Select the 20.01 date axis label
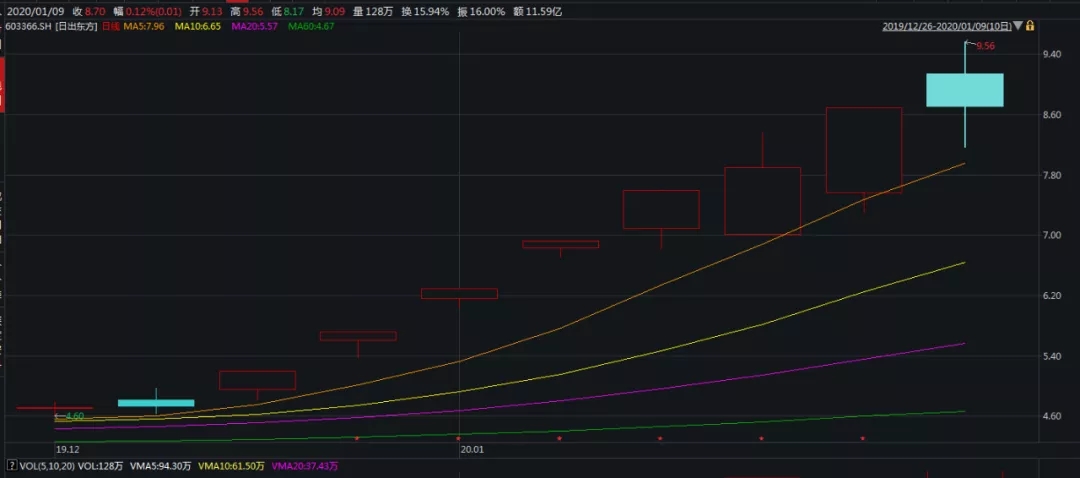 [x=473, y=449]
